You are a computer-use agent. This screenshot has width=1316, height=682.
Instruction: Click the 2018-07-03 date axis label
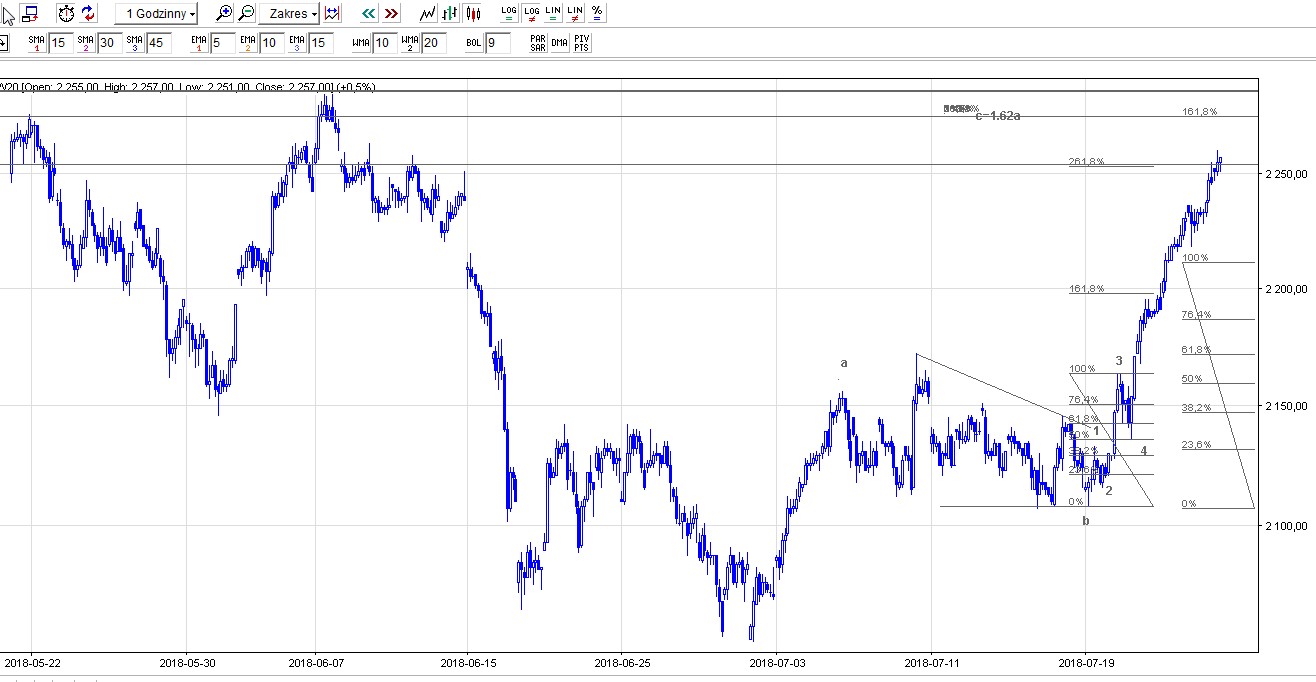pyautogui.click(x=778, y=662)
